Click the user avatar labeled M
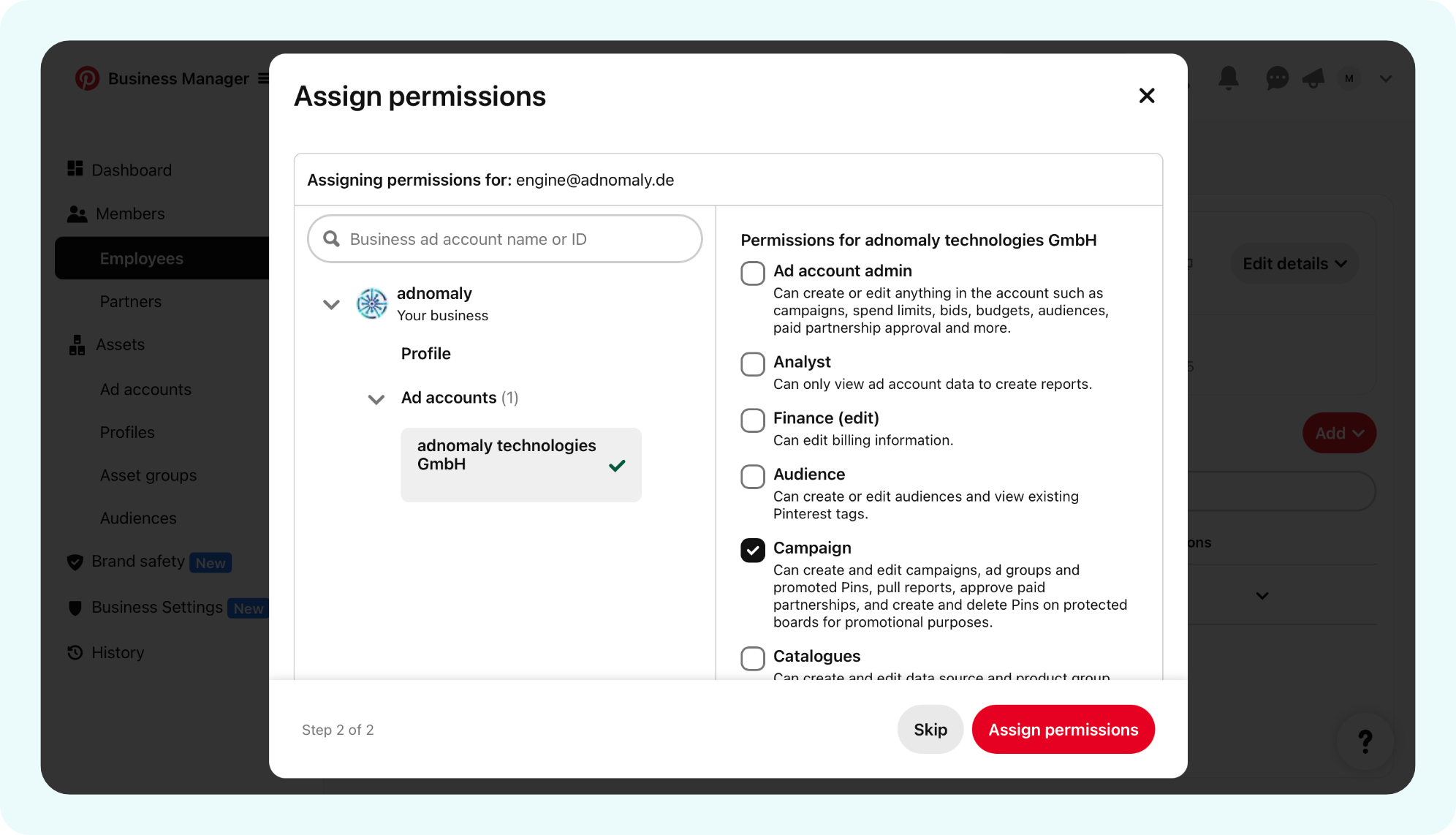Image resolution: width=1456 pixels, height=835 pixels. tap(1349, 78)
